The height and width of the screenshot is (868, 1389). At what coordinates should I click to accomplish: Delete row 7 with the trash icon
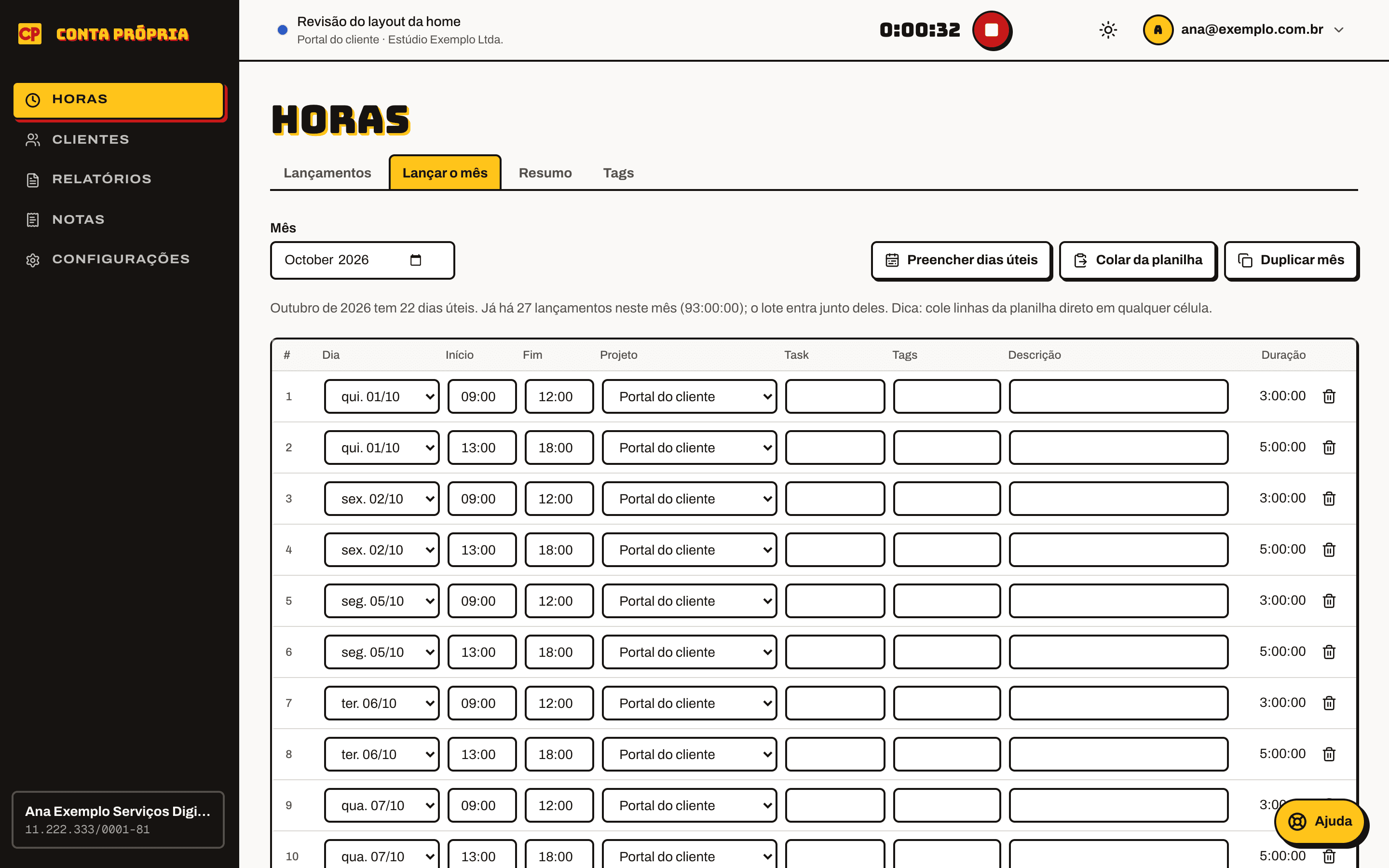coord(1329,703)
